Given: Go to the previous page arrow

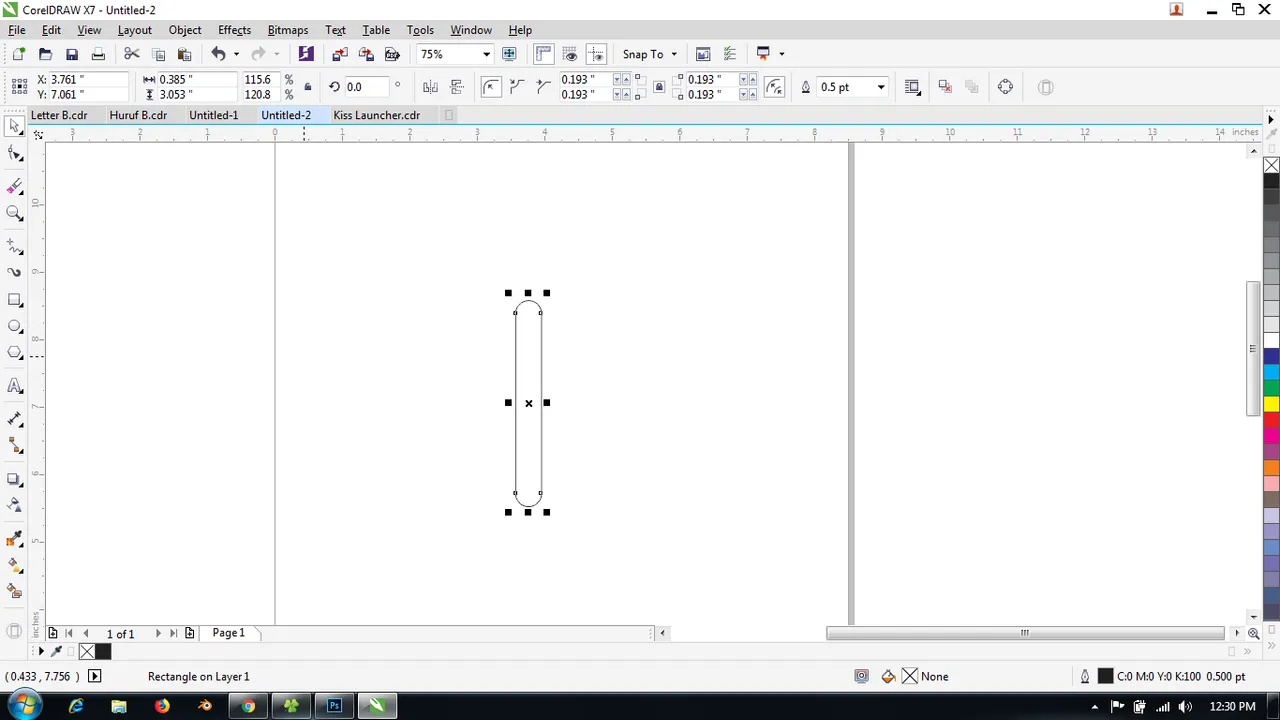Looking at the screenshot, I should coord(86,633).
